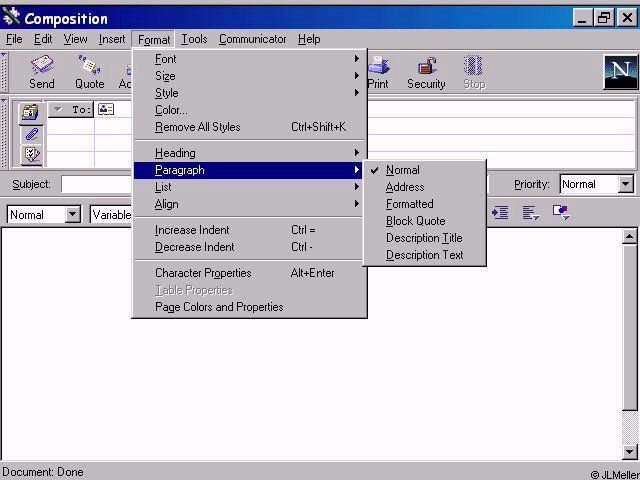Image resolution: width=640 pixels, height=480 pixels.
Task: Expand the Font submenu
Action: pyautogui.click(x=249, y=59)
